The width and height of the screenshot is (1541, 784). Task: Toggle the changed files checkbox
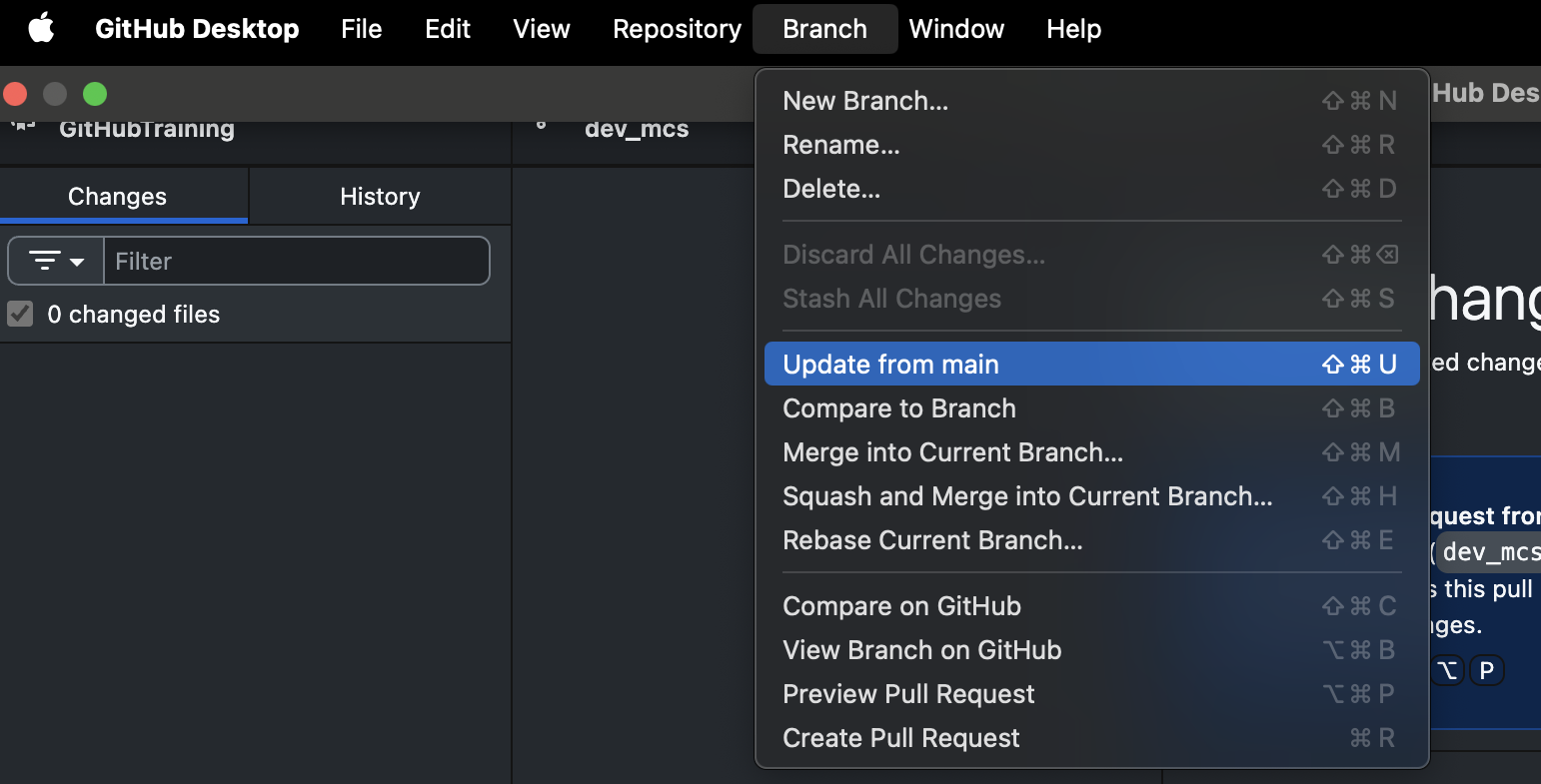coord(21,315)
